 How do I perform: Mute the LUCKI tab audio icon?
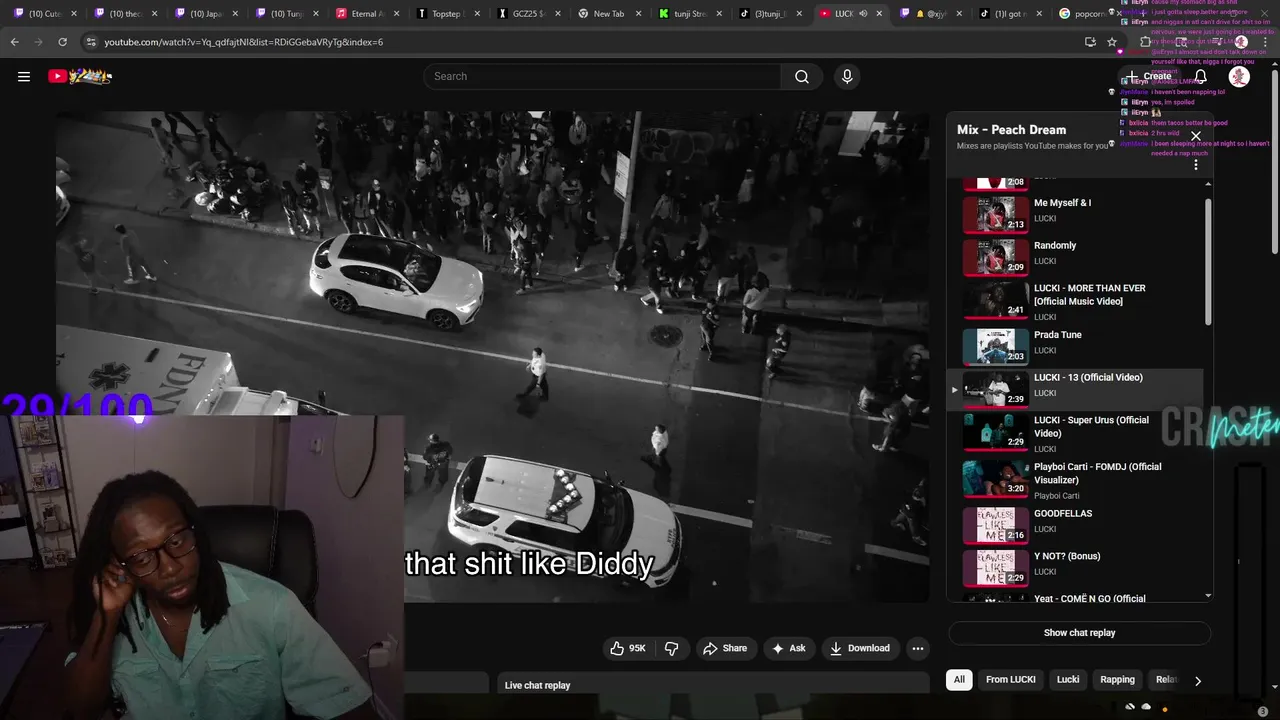click(x=863, y=14)
